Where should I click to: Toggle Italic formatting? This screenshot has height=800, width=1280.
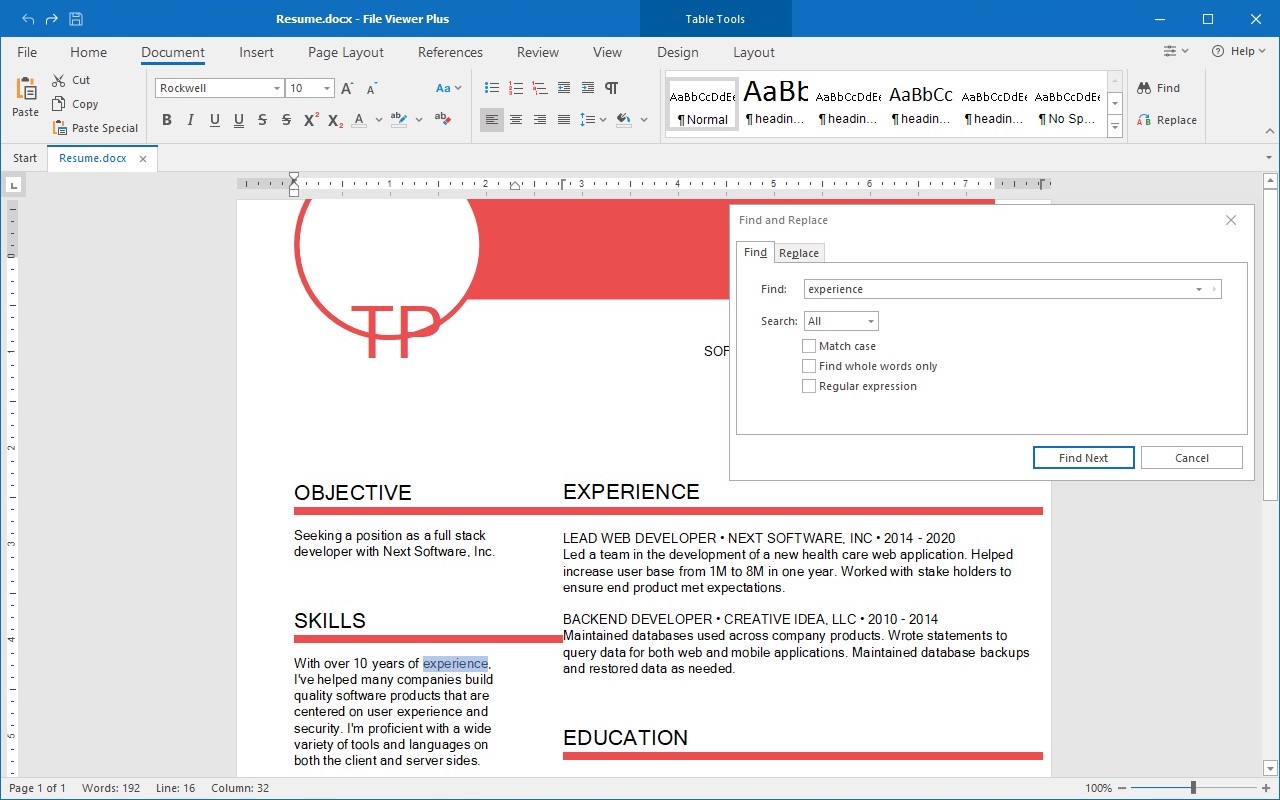click(x=191, y=120)
